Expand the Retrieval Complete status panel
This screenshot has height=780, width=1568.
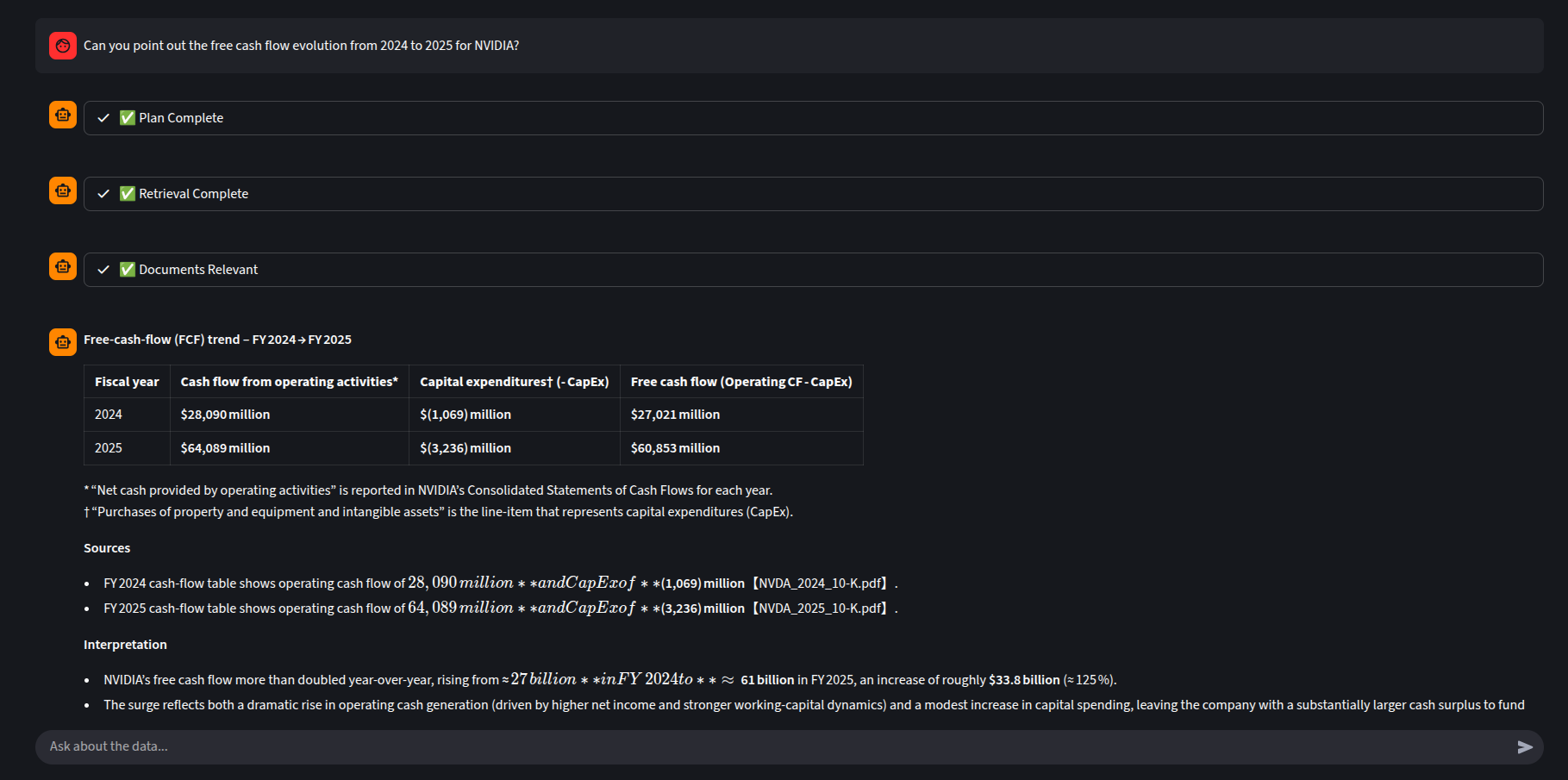tap(813, 194)
